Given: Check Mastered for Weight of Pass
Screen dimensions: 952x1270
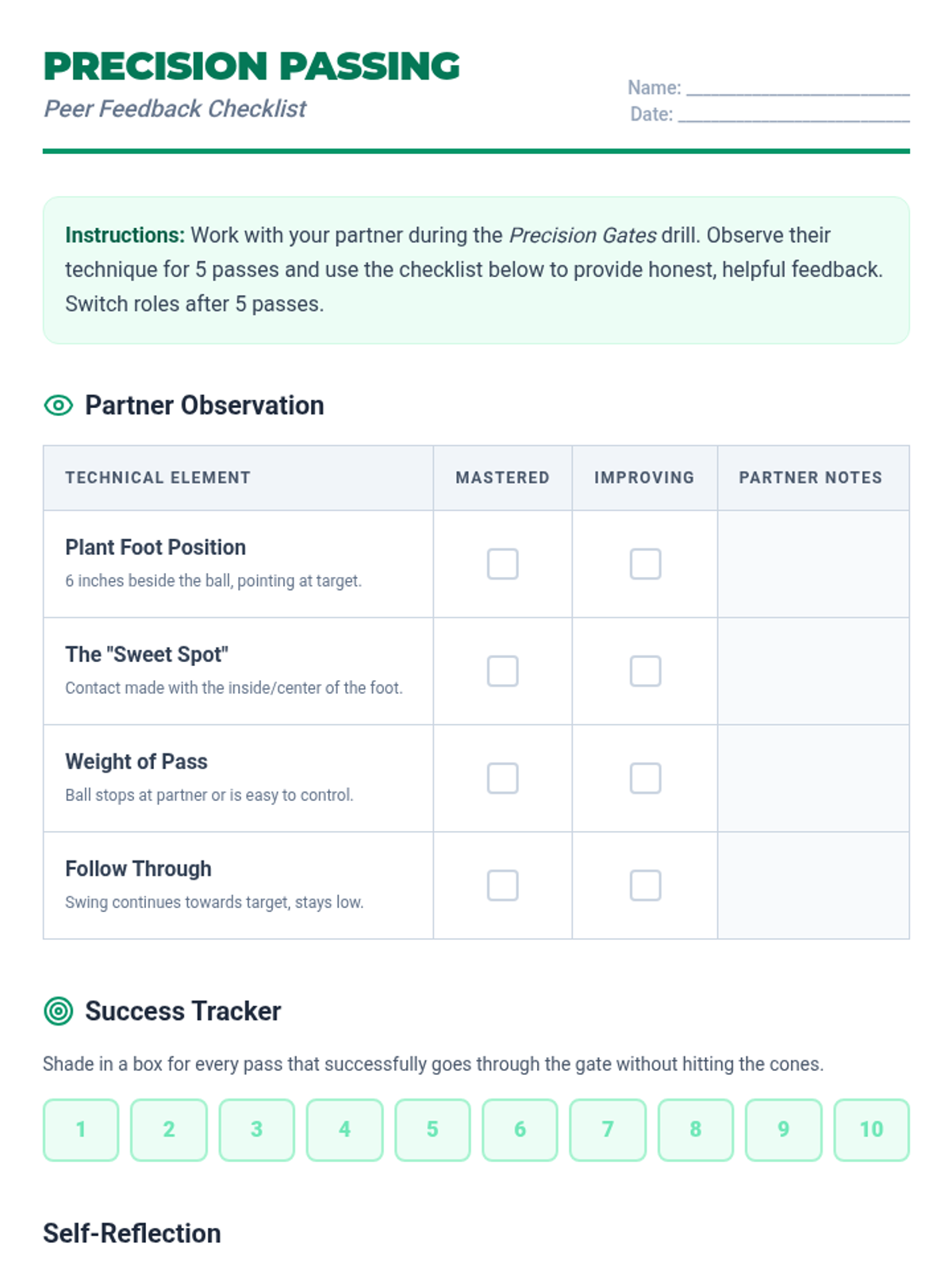Looking at the screenshot, I should [502, 779].
